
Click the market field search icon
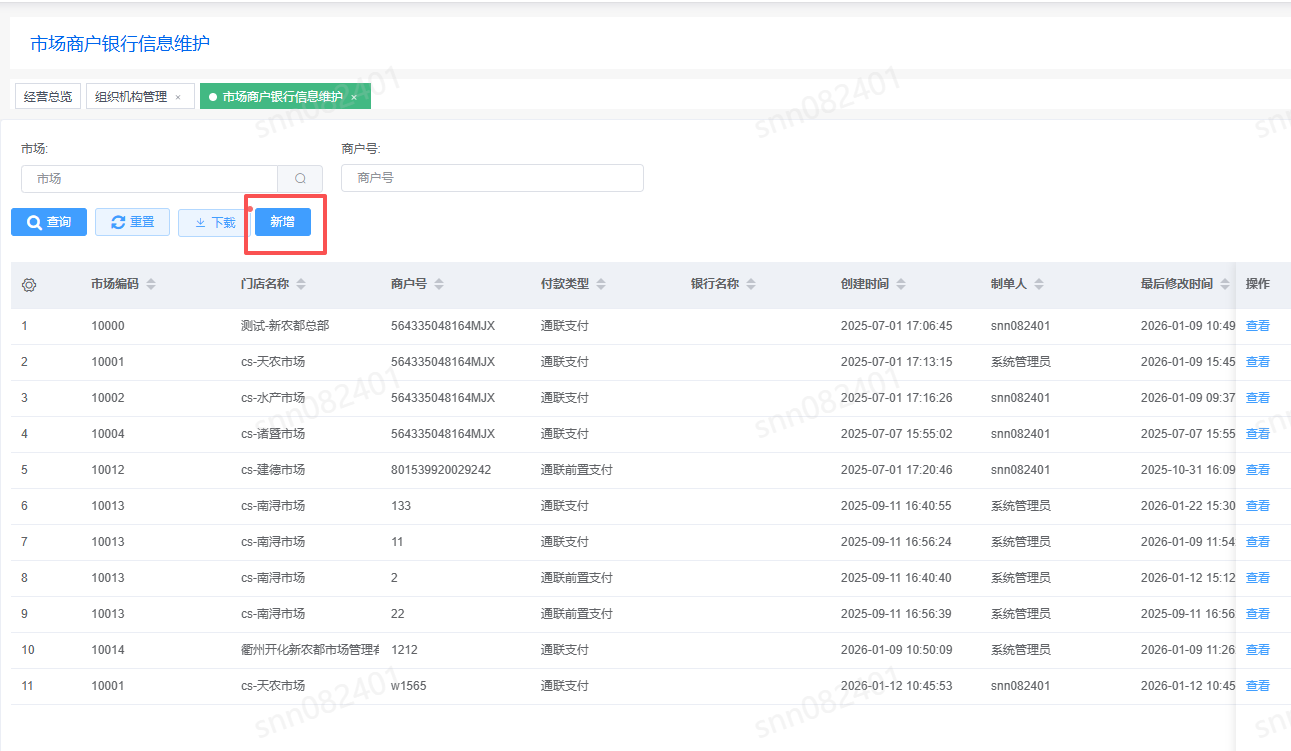tap(300, 179)
